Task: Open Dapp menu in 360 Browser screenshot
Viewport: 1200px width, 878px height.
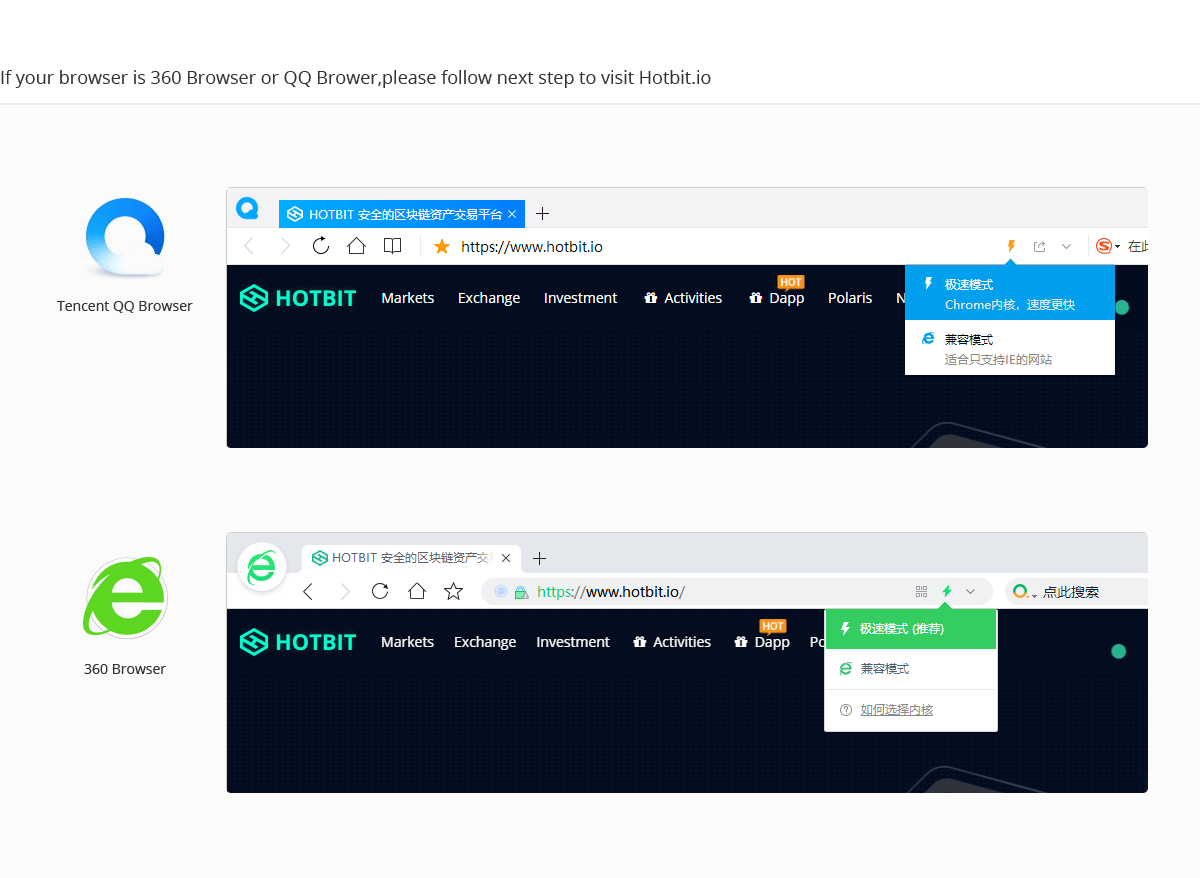Action: coord(762,642)
